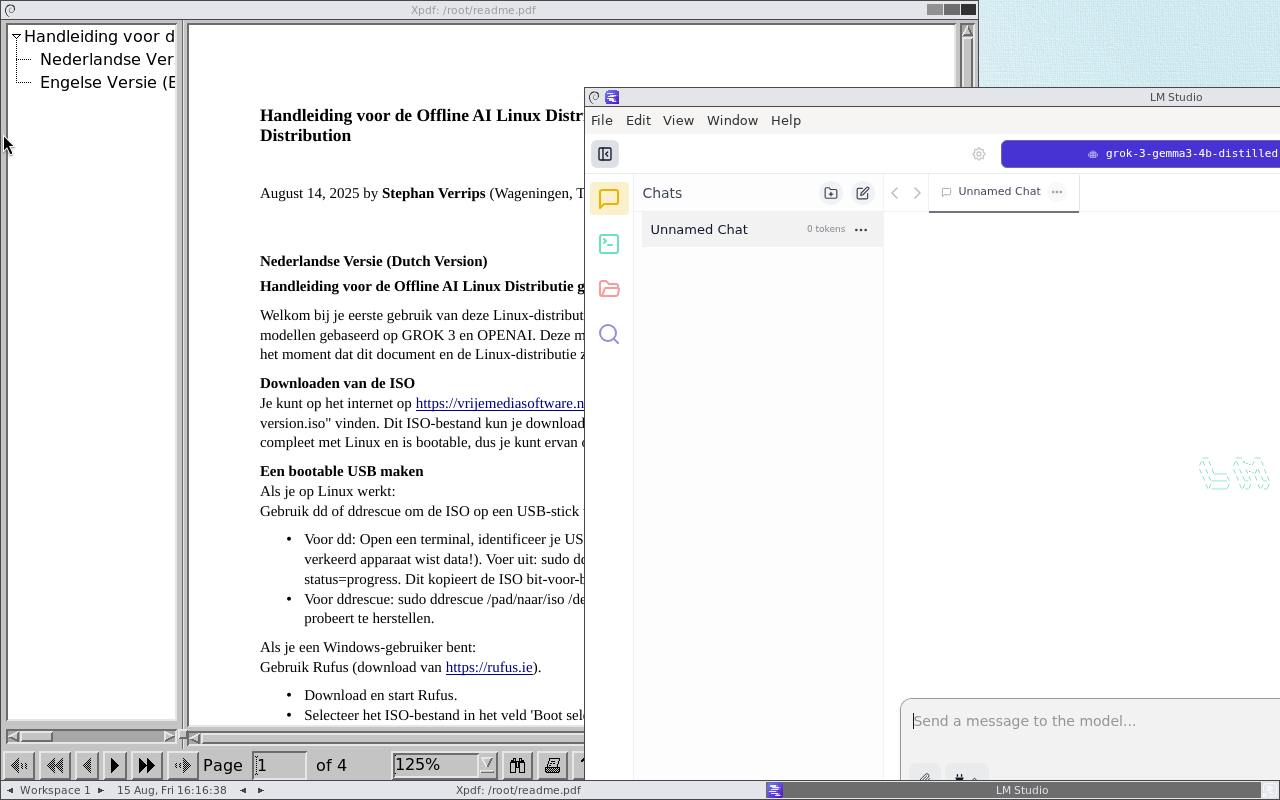Screen dimensions: 1280x800
Task: Collapse the Handleiding voor d tree entry
Action: pos(16,36)
